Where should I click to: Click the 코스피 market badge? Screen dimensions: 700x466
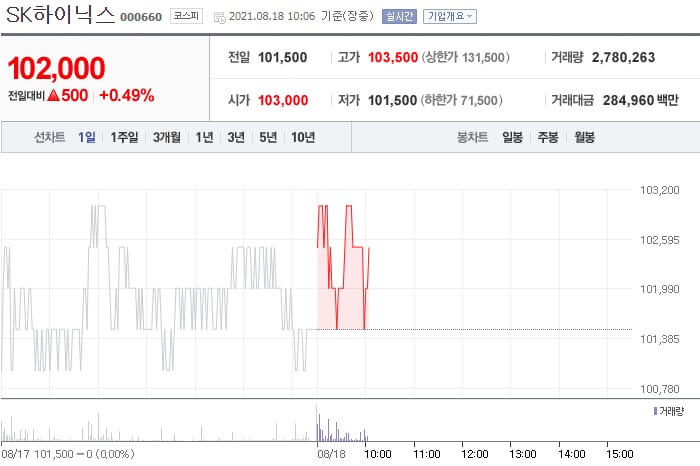(186, 16)
